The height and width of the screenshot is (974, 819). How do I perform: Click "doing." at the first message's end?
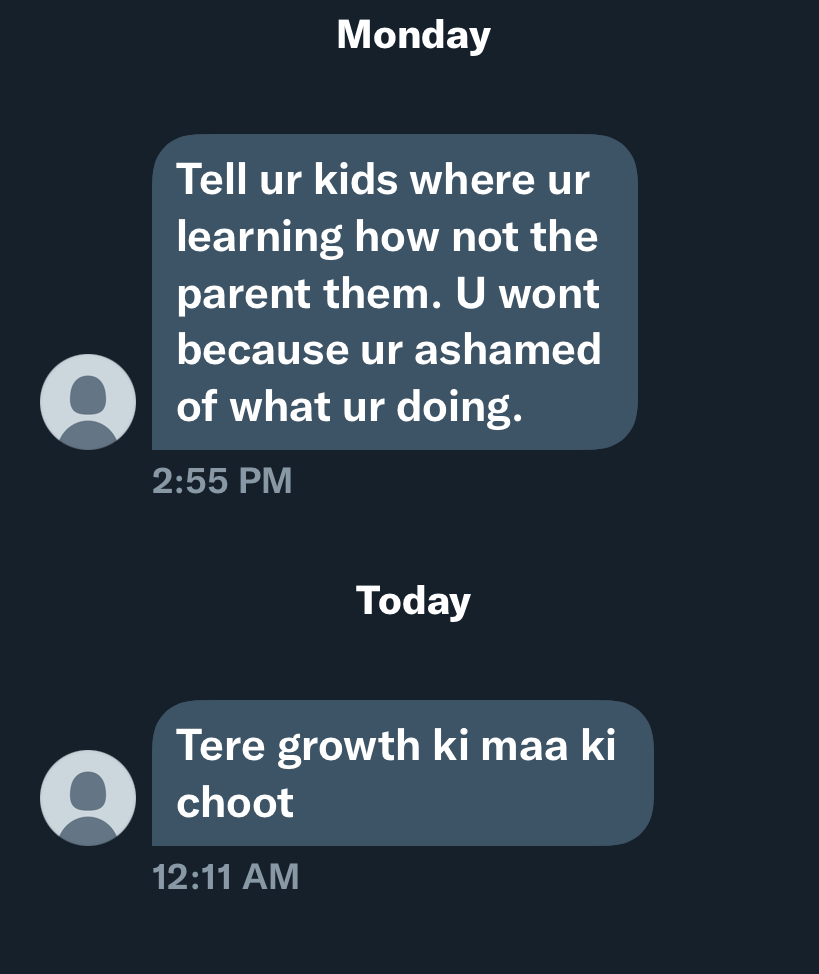(x=459, y=408)
